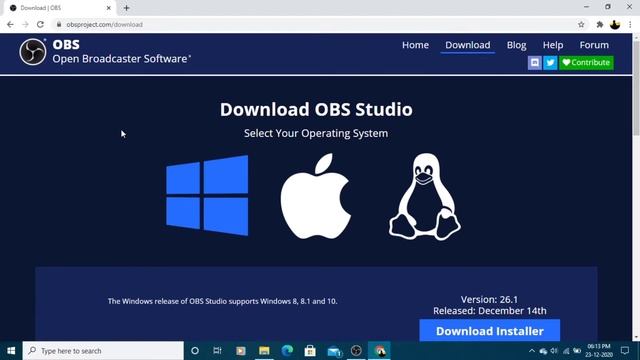Open the OBS Twitter icon
The width and height of the screenshot is (640, 360).
point(550,62)
